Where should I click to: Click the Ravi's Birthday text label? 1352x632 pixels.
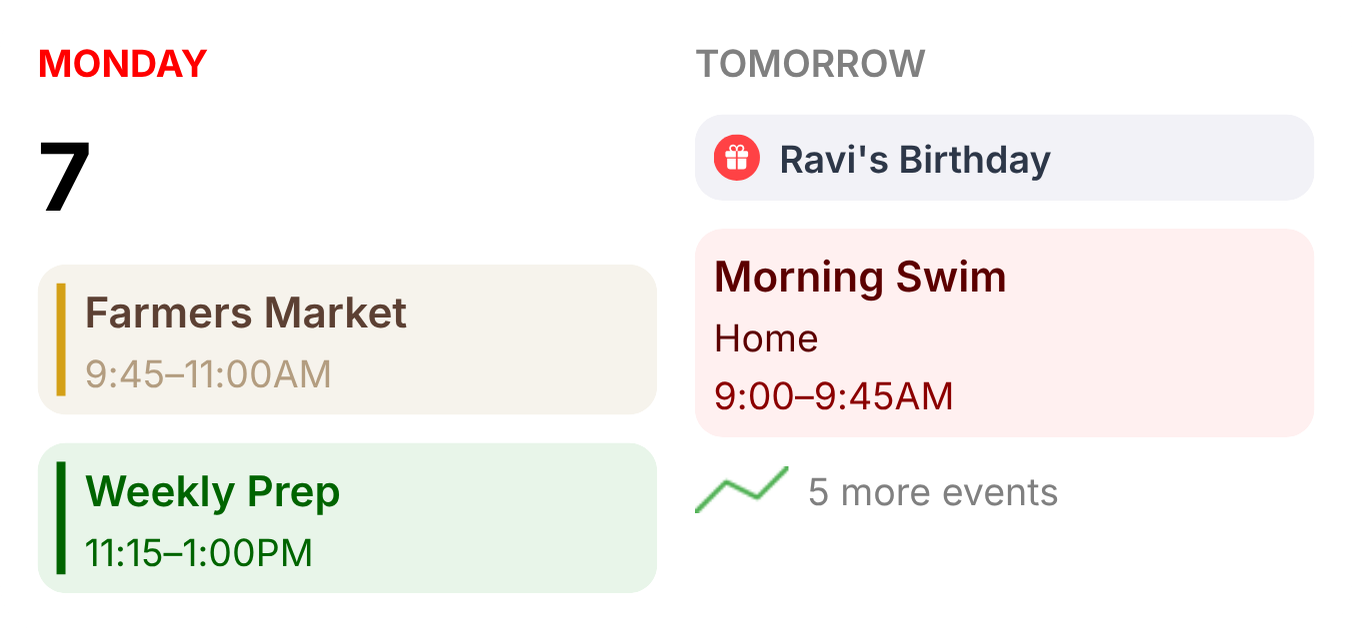tap(915, 159)
